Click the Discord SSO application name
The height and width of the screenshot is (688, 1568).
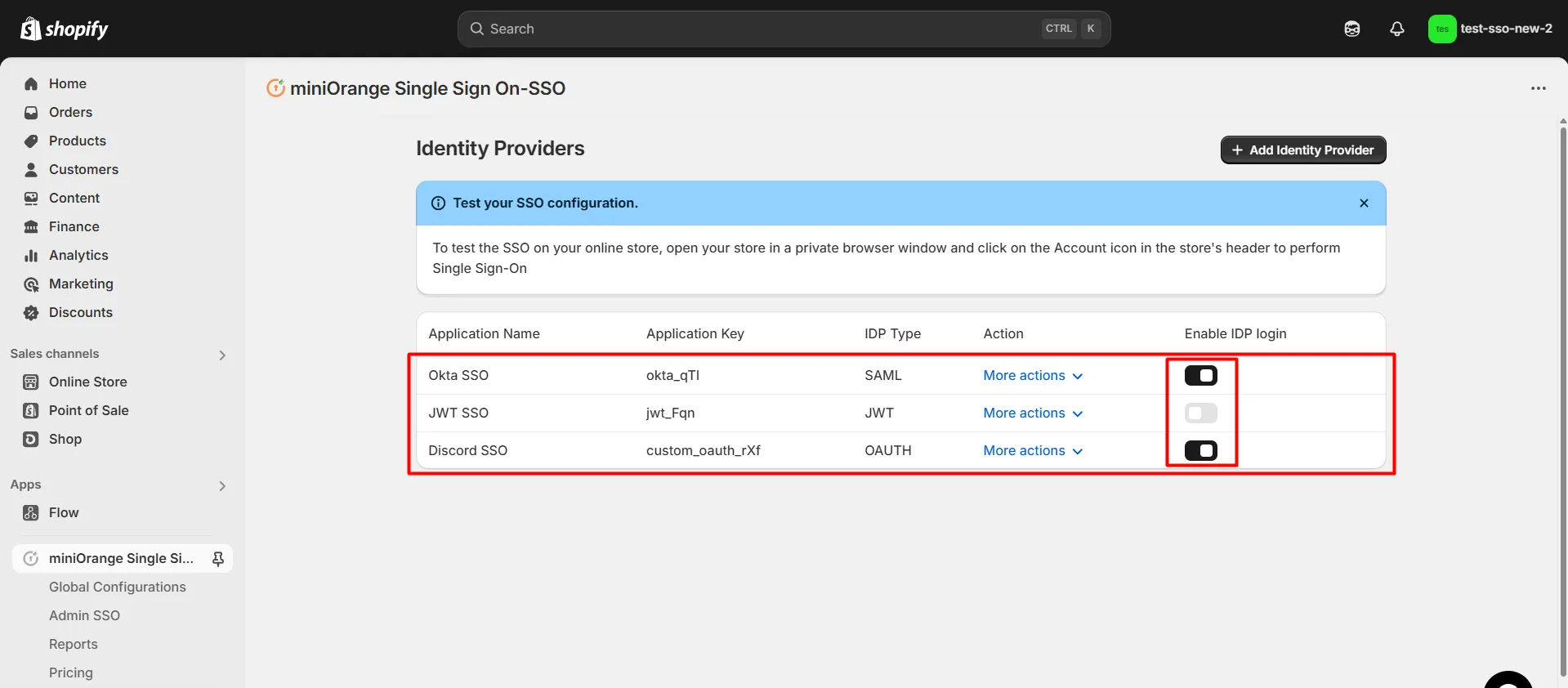[467, 451]
